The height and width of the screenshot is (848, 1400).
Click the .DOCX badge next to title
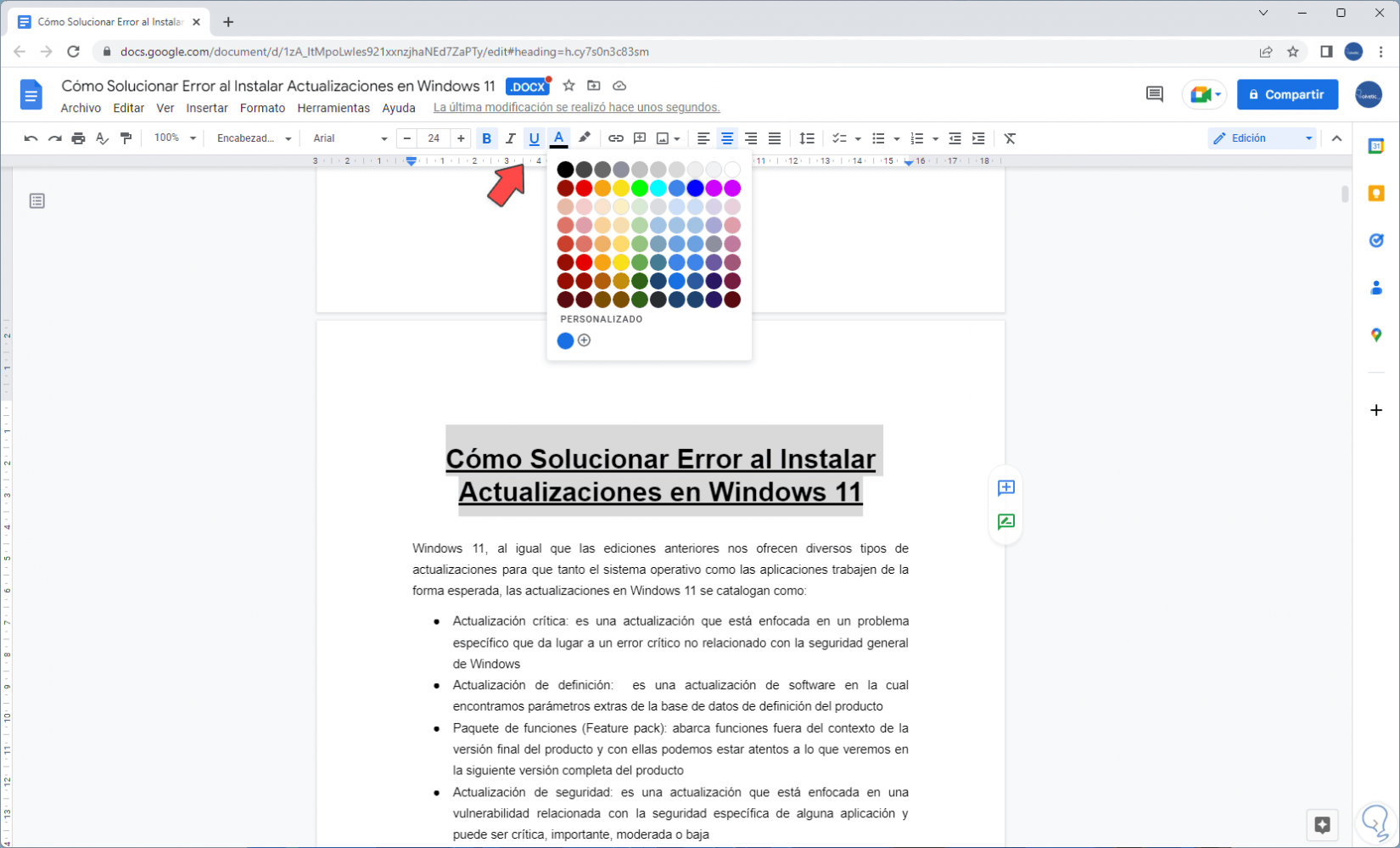528,87
